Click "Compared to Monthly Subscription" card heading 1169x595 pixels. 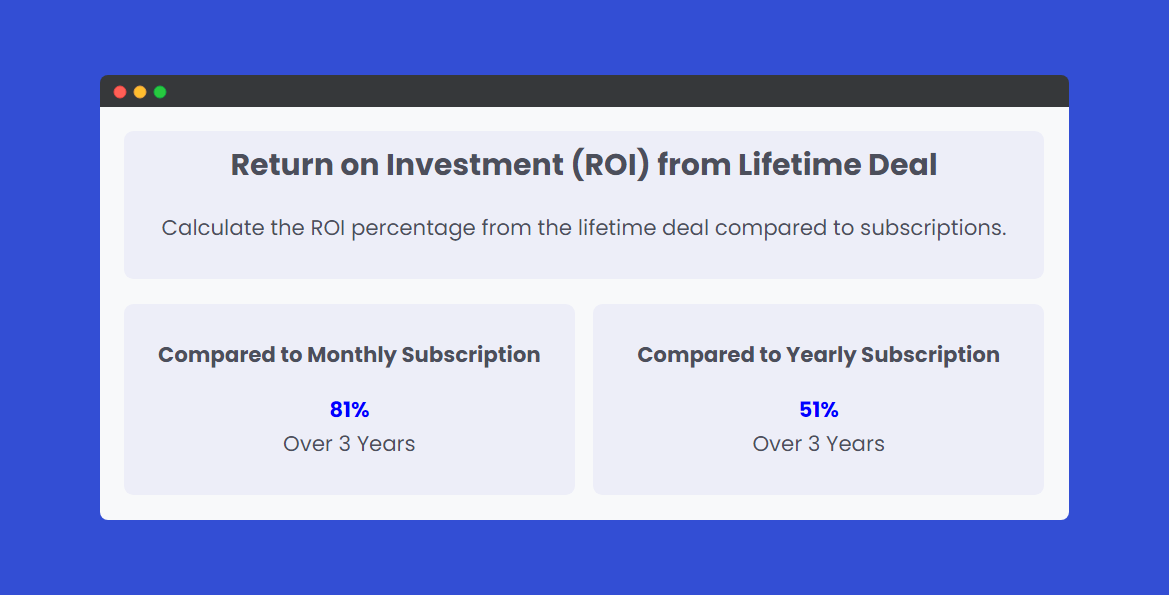pos(349,355)
